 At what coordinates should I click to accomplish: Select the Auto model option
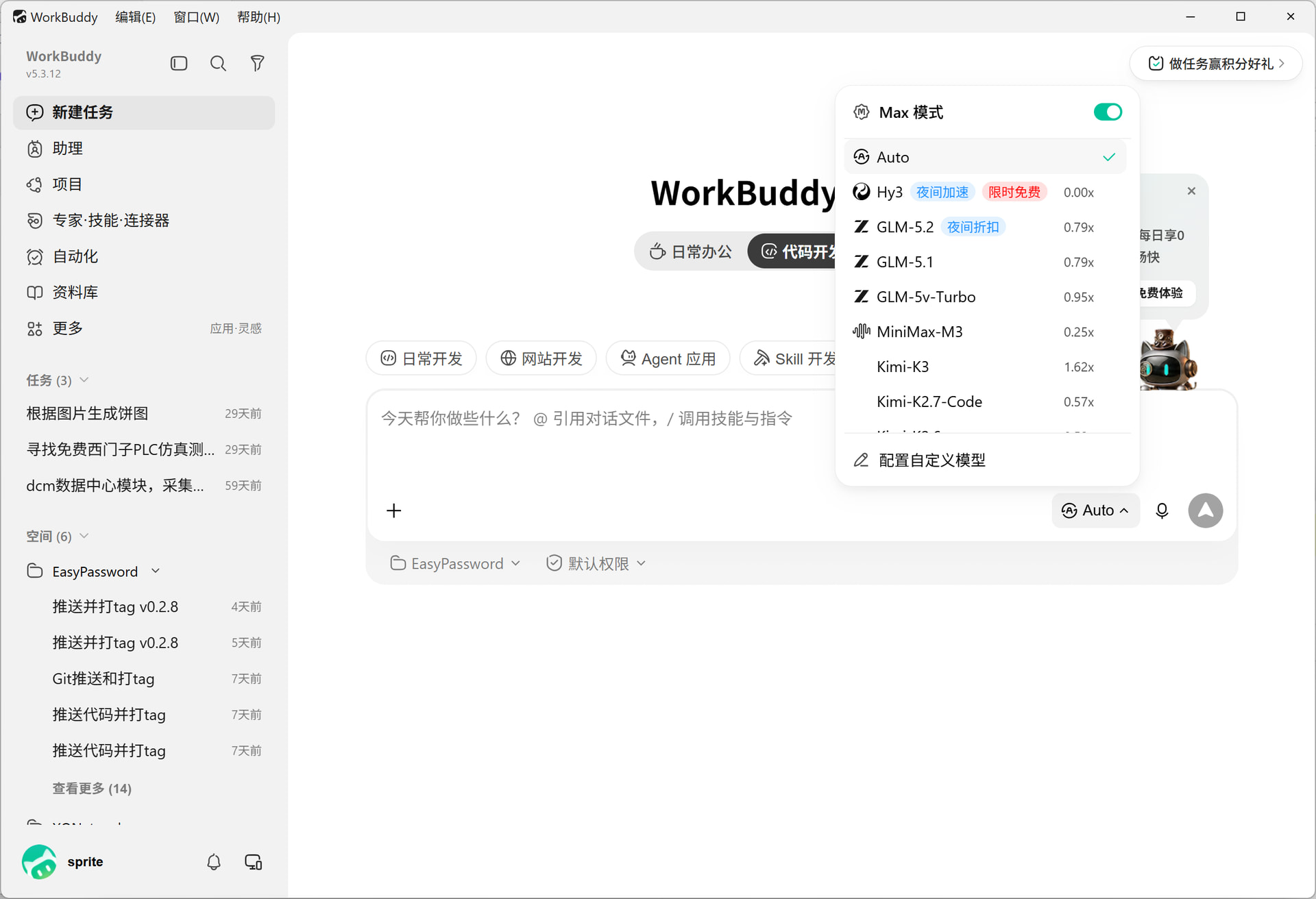click(985, 157)
